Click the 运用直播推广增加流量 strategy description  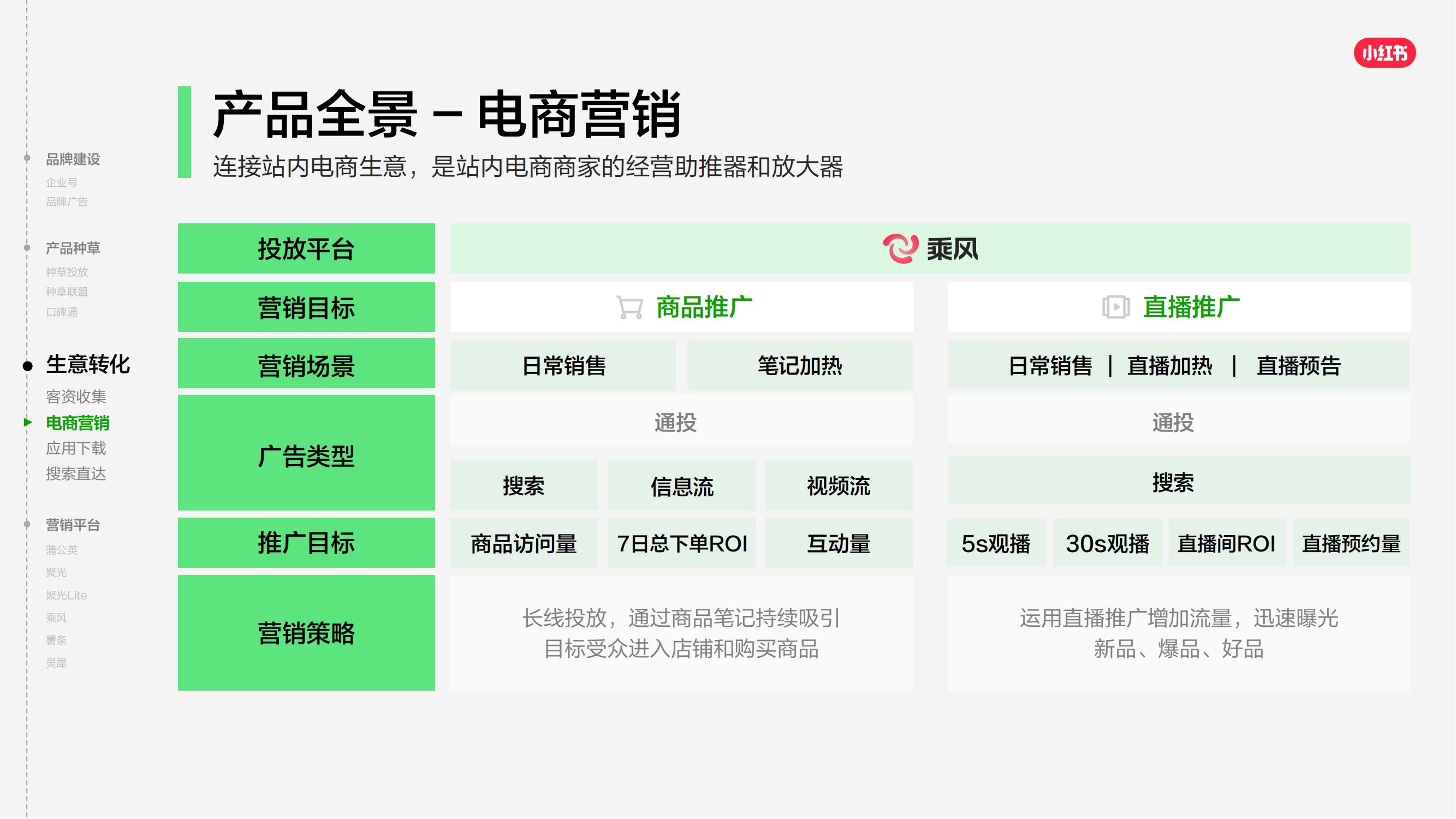(1179, 633)
